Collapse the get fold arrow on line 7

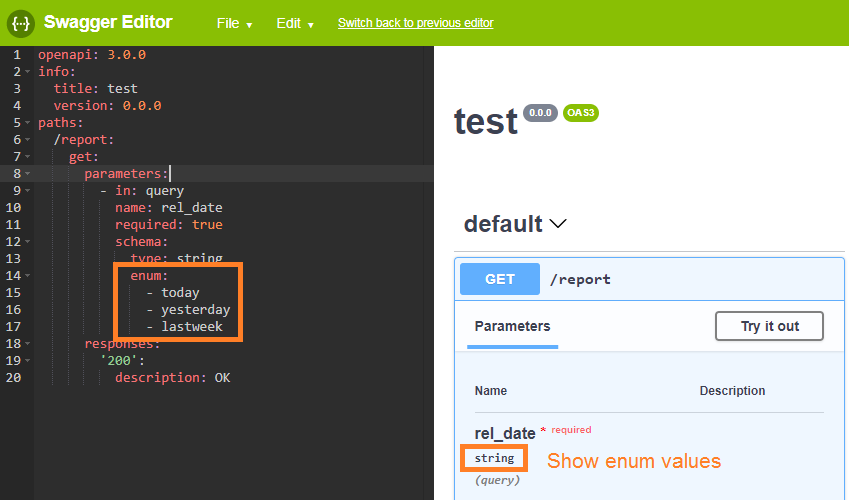(28, 157)
